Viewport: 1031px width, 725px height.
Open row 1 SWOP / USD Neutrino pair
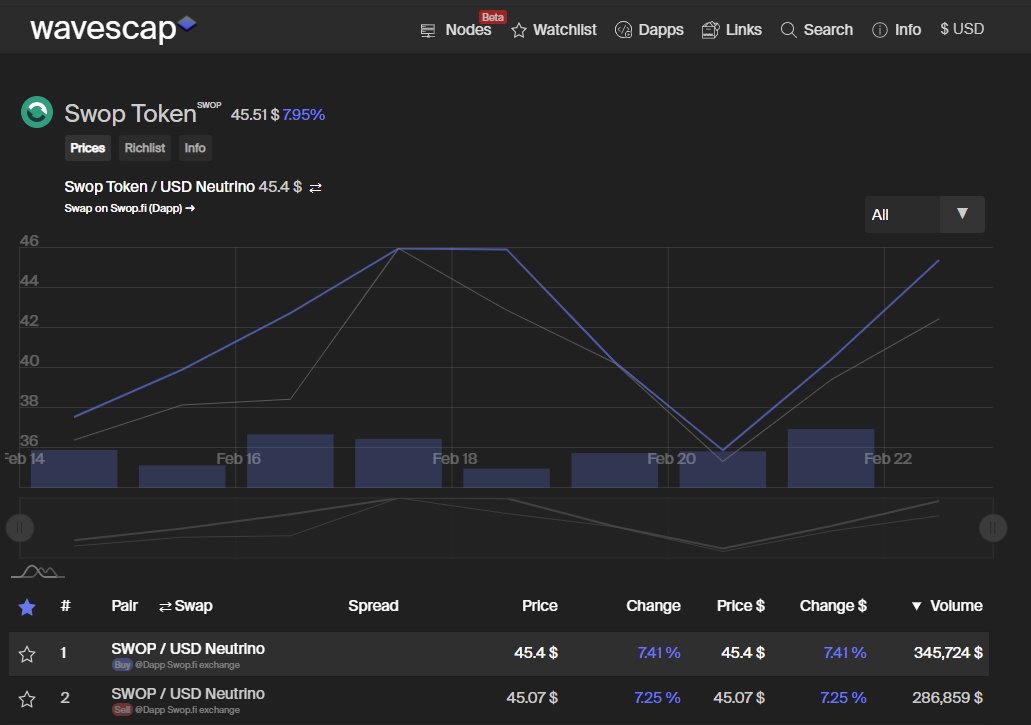[x=188, y=648]
